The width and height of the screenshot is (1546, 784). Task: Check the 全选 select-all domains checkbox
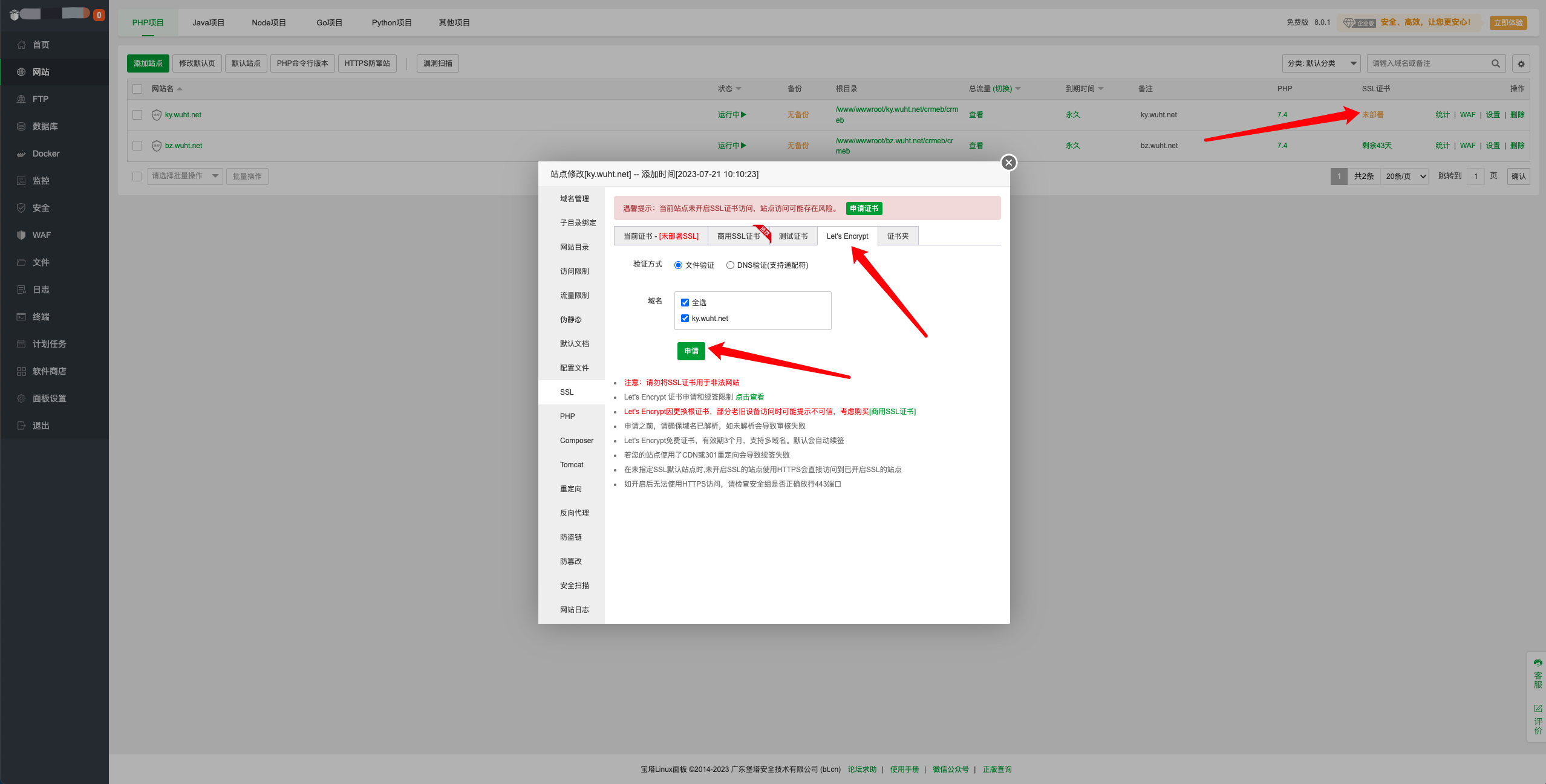(685, 302)
